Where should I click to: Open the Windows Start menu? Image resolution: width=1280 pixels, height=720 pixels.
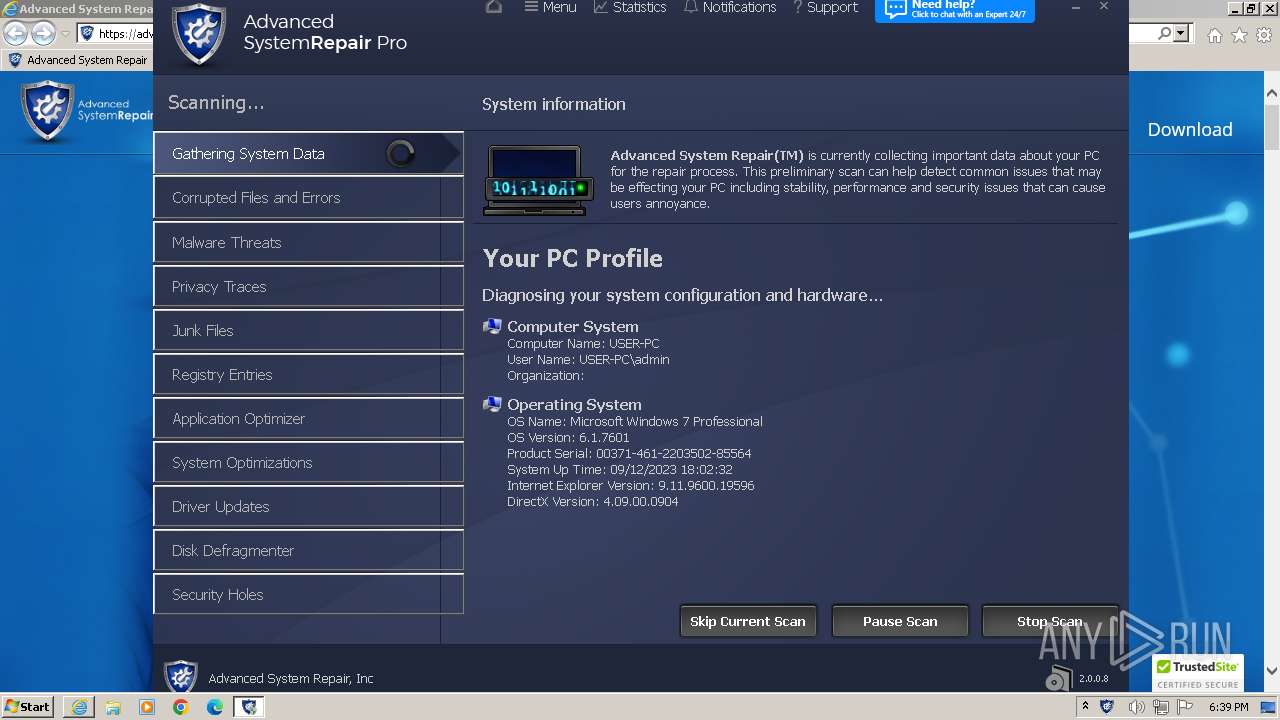click(x=28, y=706)
